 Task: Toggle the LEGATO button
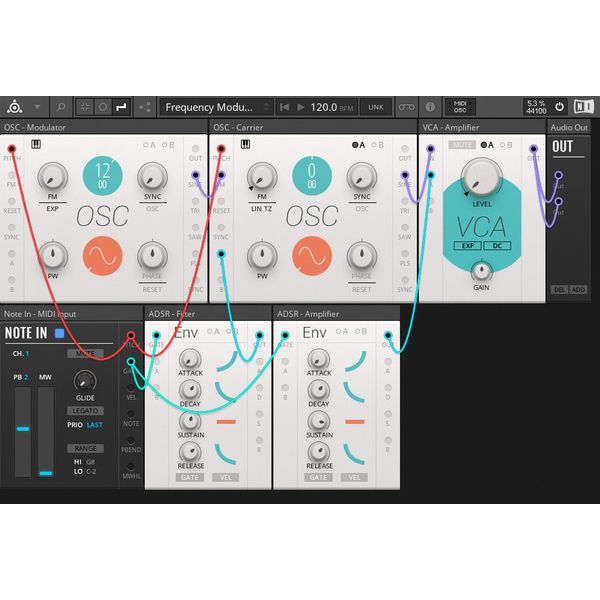(85, 411)
